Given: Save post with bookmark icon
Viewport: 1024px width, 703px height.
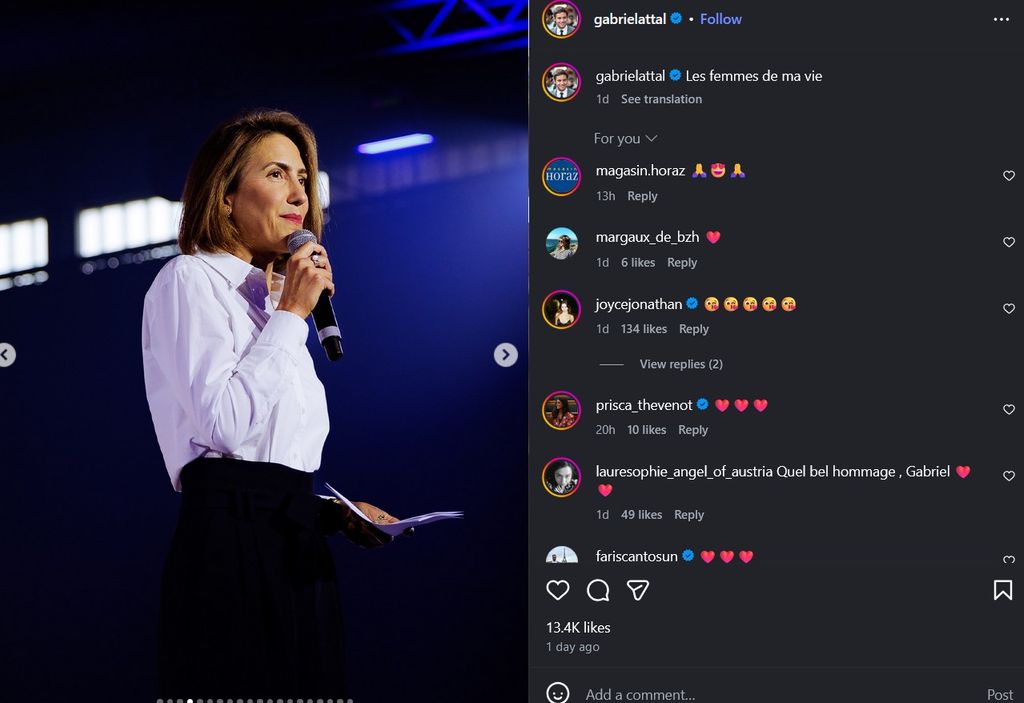Looking at the screenshot, I should [1002, 590].
